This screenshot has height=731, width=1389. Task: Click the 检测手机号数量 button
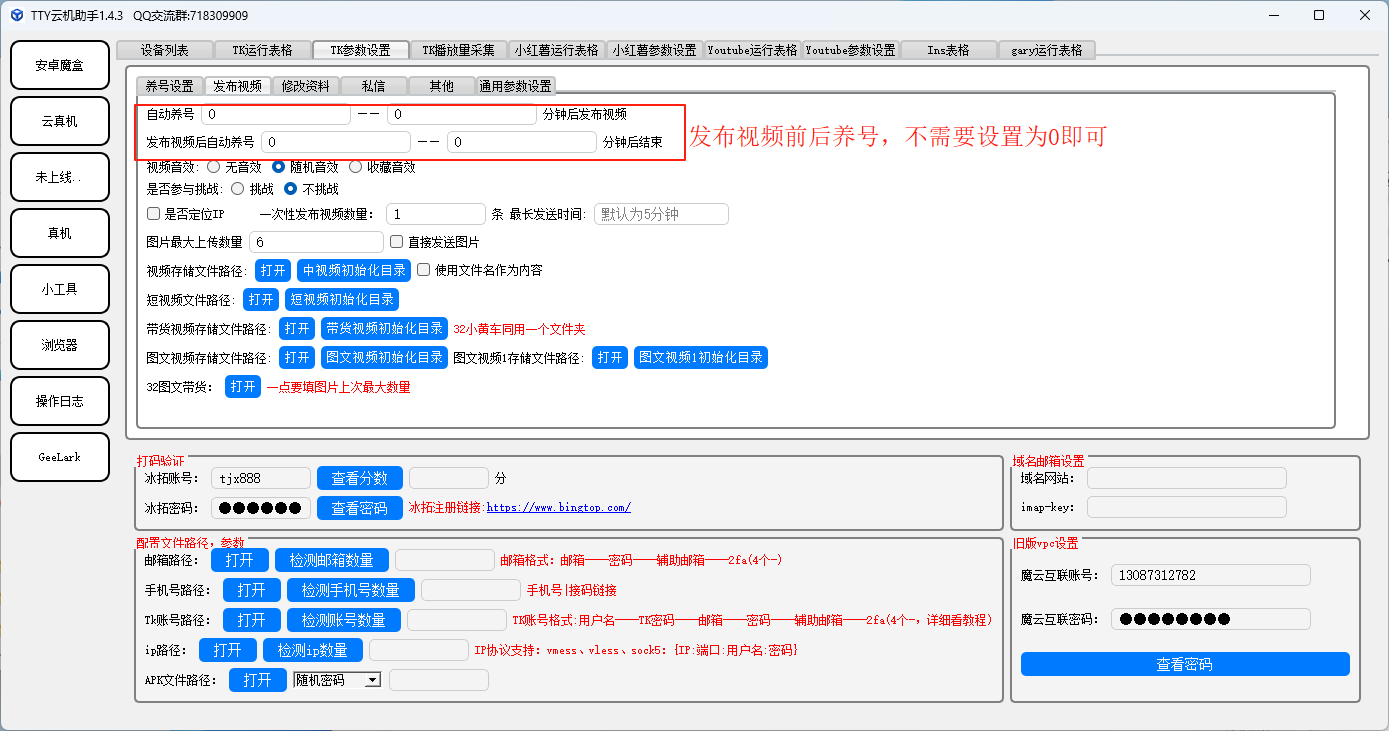pyautogui.click(x=351, y=590)
